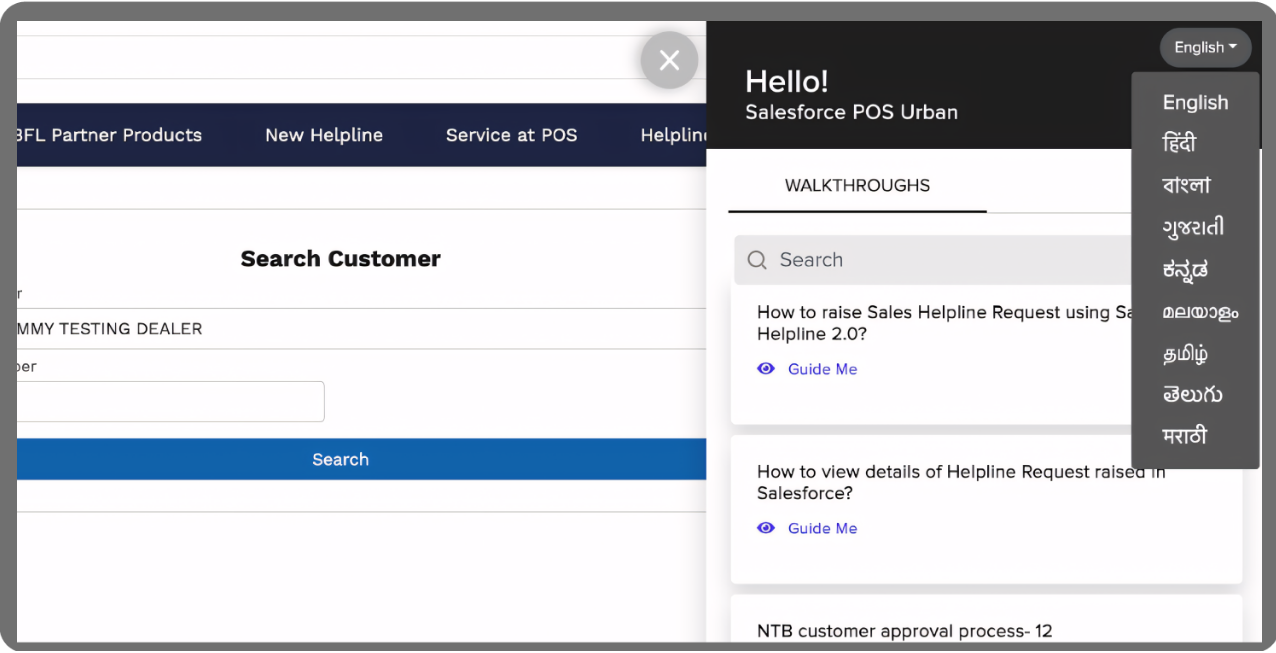The width and height of the screenshot is (1276, 653).
Task: Open the English language dropdown
Action: click(x=1204, y=47)
